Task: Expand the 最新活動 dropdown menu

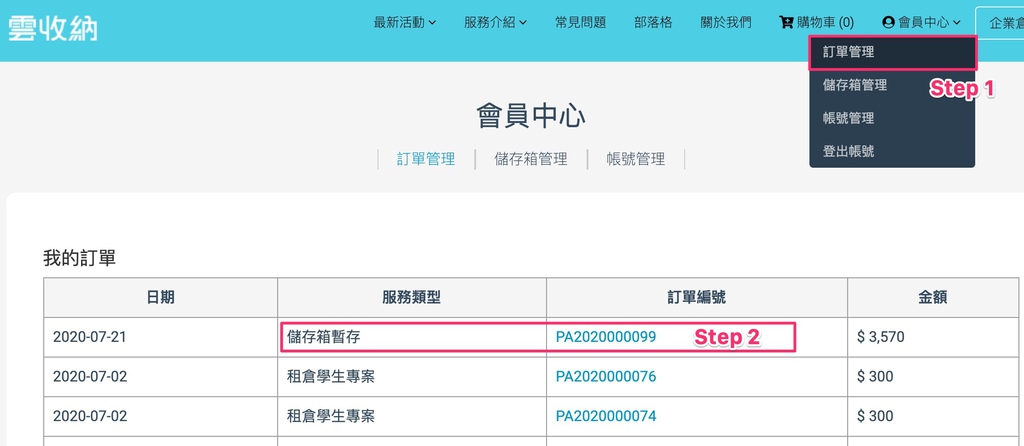Action: 404,22
